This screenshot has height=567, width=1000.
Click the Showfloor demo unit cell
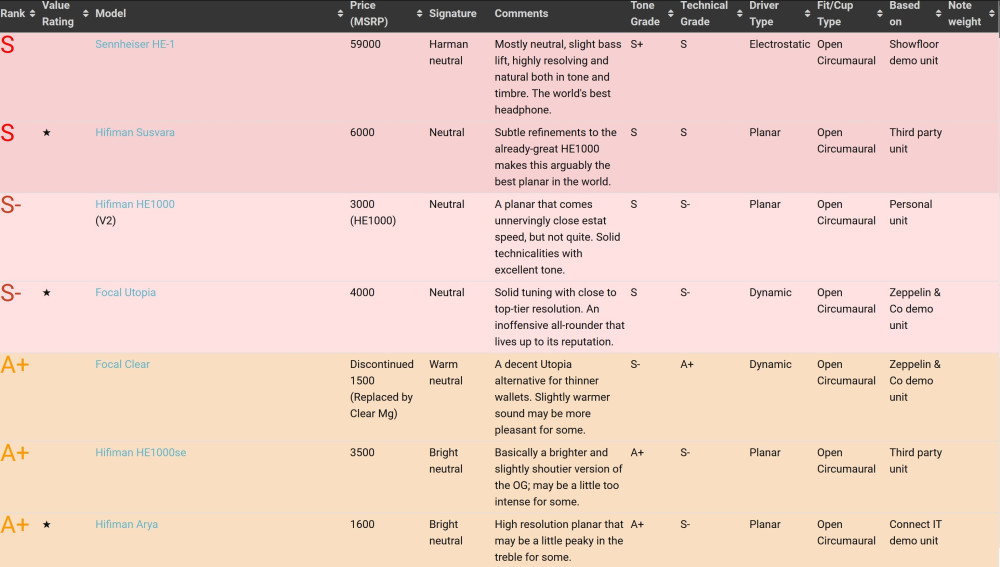coord(914,52)
